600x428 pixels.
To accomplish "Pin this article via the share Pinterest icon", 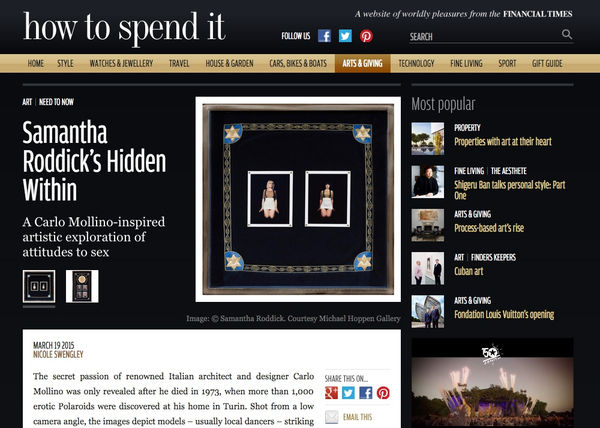I will [383, 393].
